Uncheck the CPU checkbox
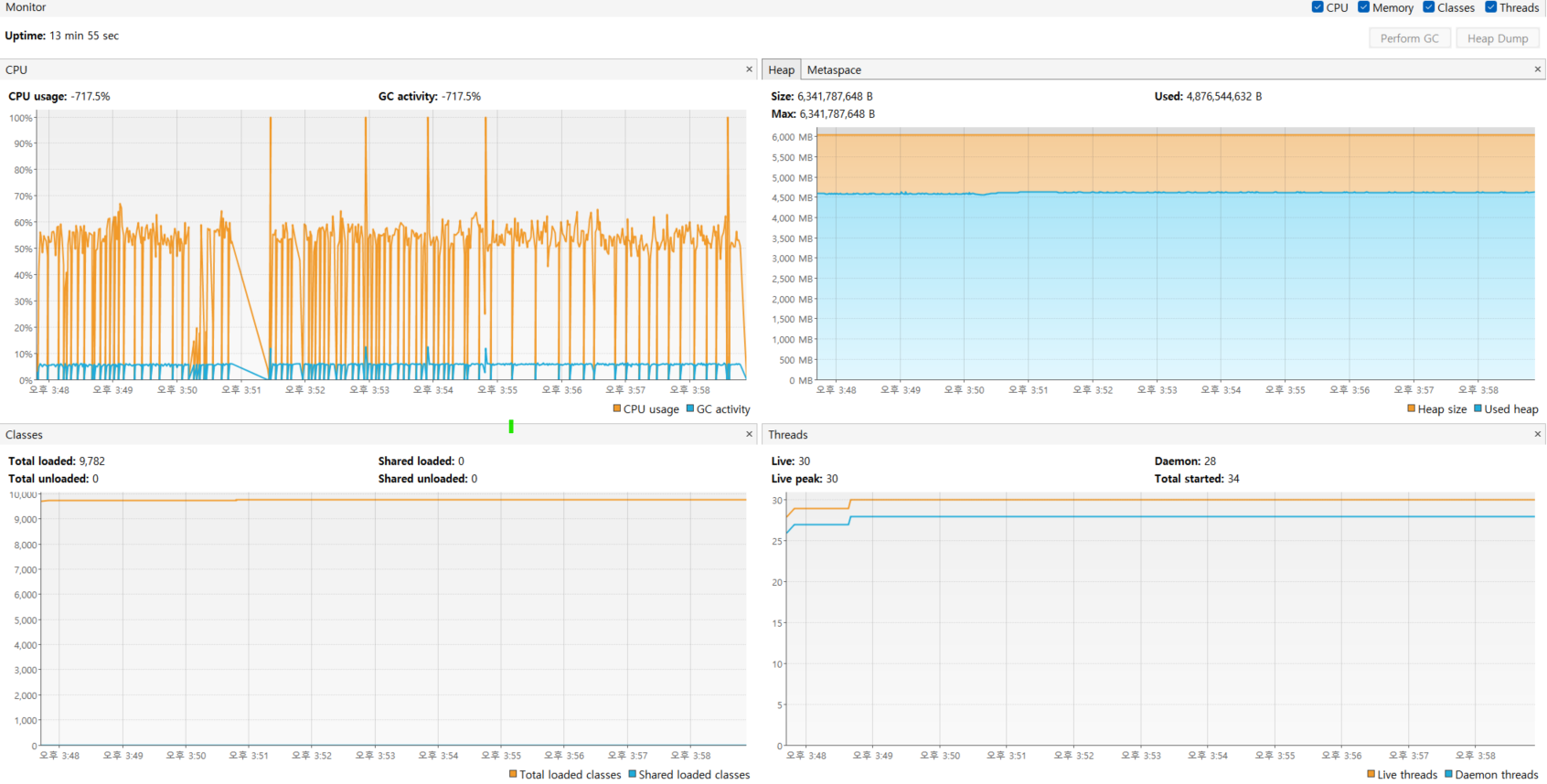This screenshot has height=784, width=1547. 1318,7
